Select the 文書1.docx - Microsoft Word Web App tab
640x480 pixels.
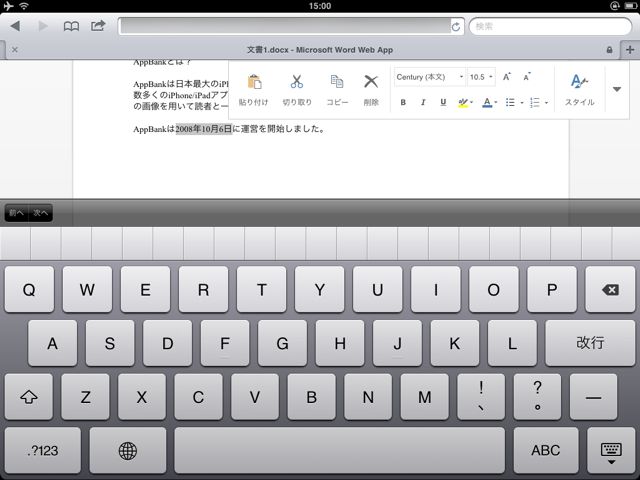(320, 50)
